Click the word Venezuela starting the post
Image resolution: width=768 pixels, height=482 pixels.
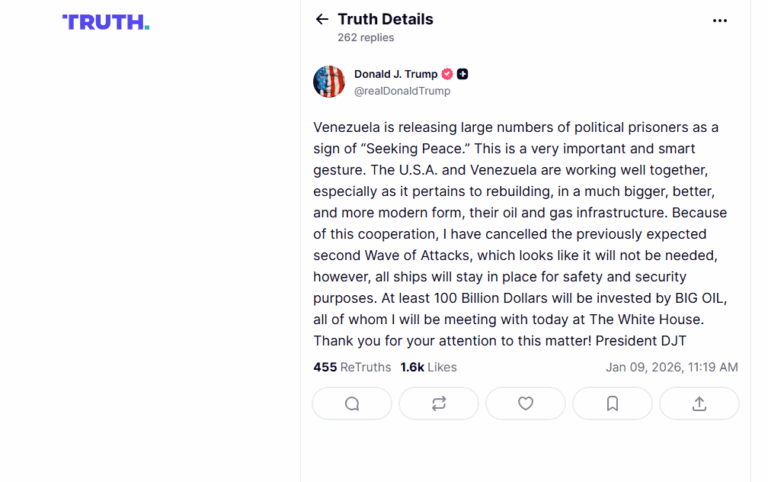tap(346, 127)
